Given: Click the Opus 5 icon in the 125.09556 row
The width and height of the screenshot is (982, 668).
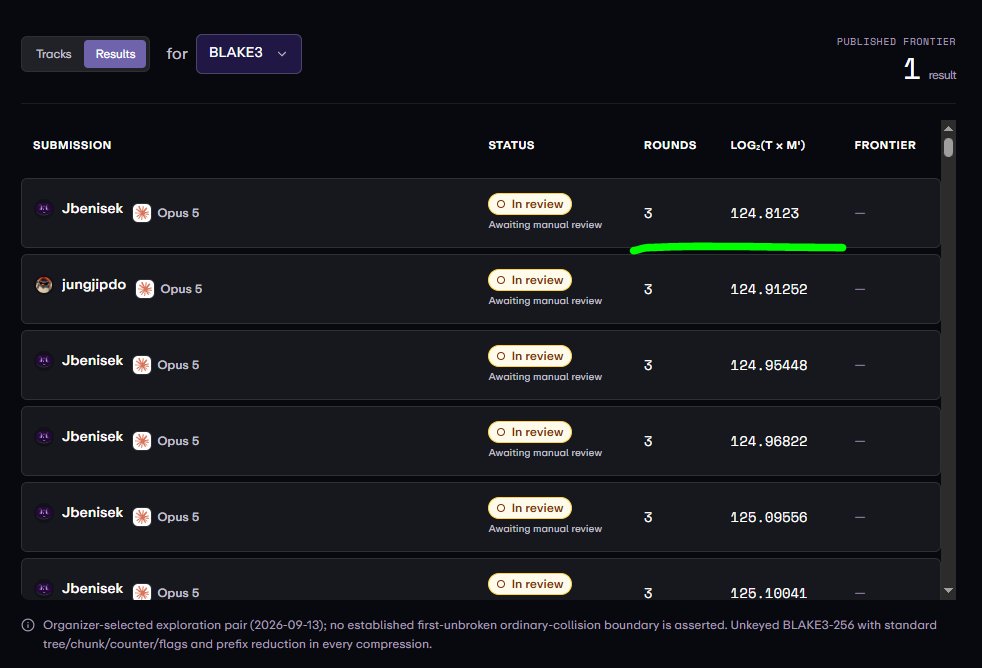Looking at the screenshot, I should 142,517.
